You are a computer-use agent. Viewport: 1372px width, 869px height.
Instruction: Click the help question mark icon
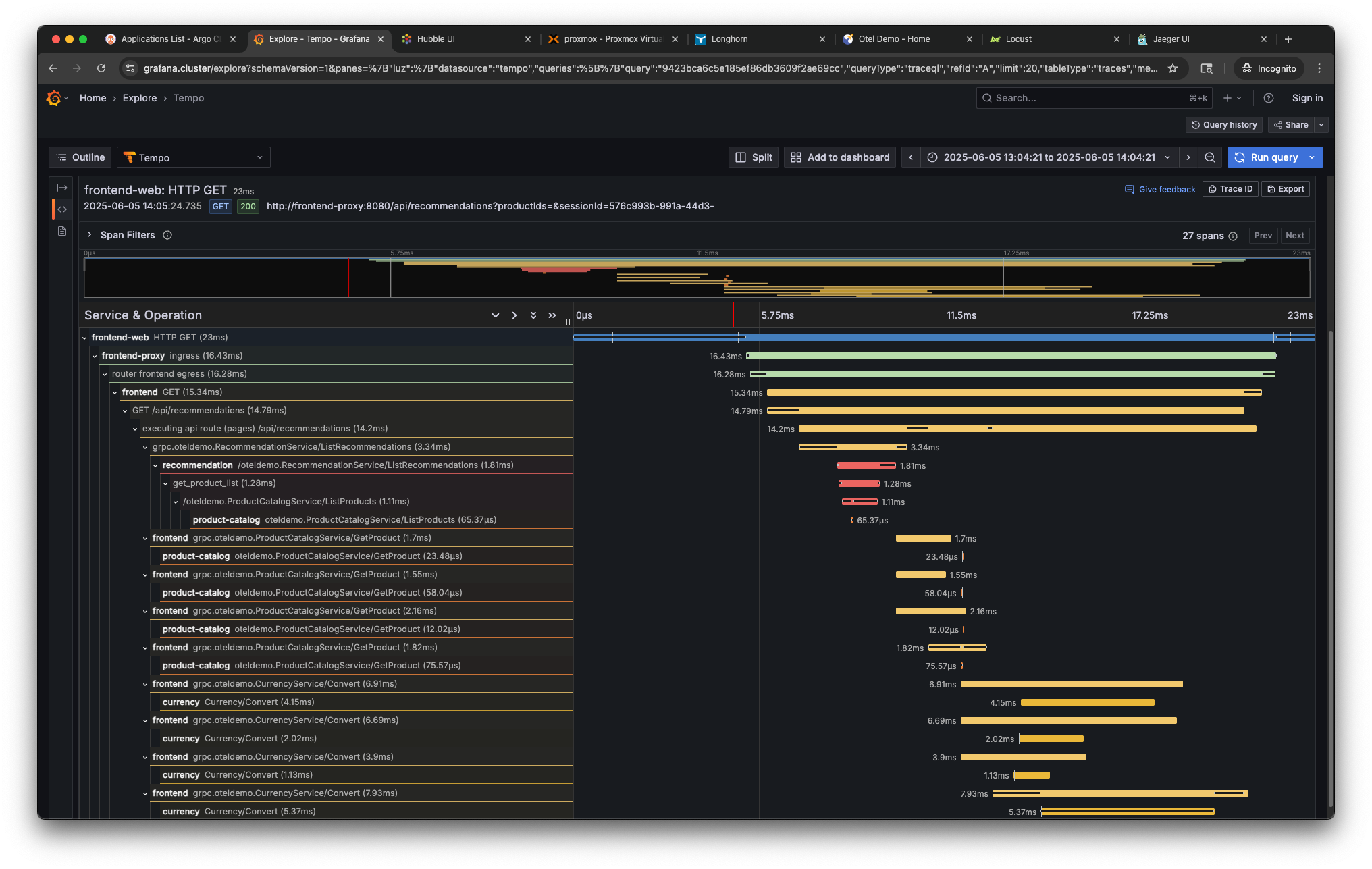[x=1269, y=98]
